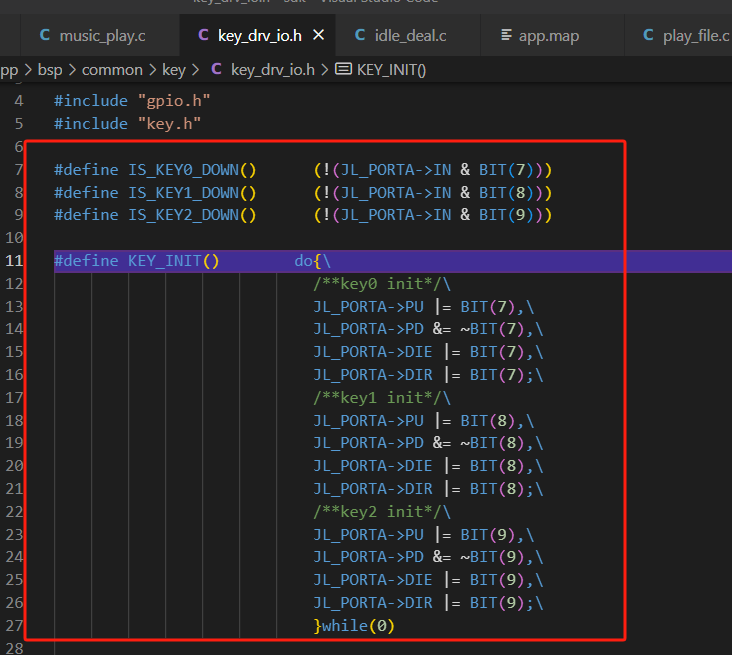The width and height of the screenshot is (732, 655).
Task: Click BIT(9) in IS_KEY2_DOWN definition
Action: click(506, 215)
